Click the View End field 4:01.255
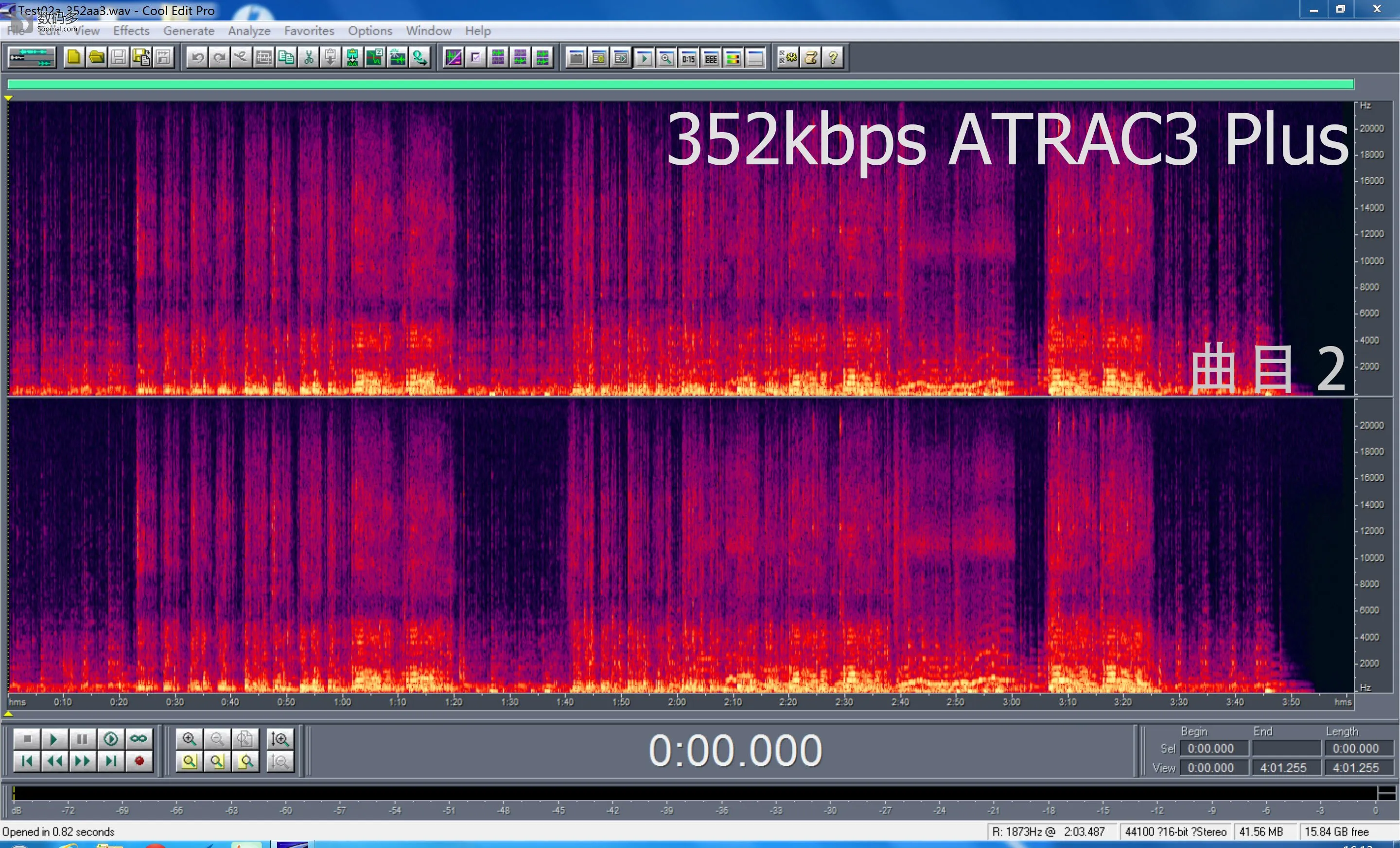 tap(1287, 768)
